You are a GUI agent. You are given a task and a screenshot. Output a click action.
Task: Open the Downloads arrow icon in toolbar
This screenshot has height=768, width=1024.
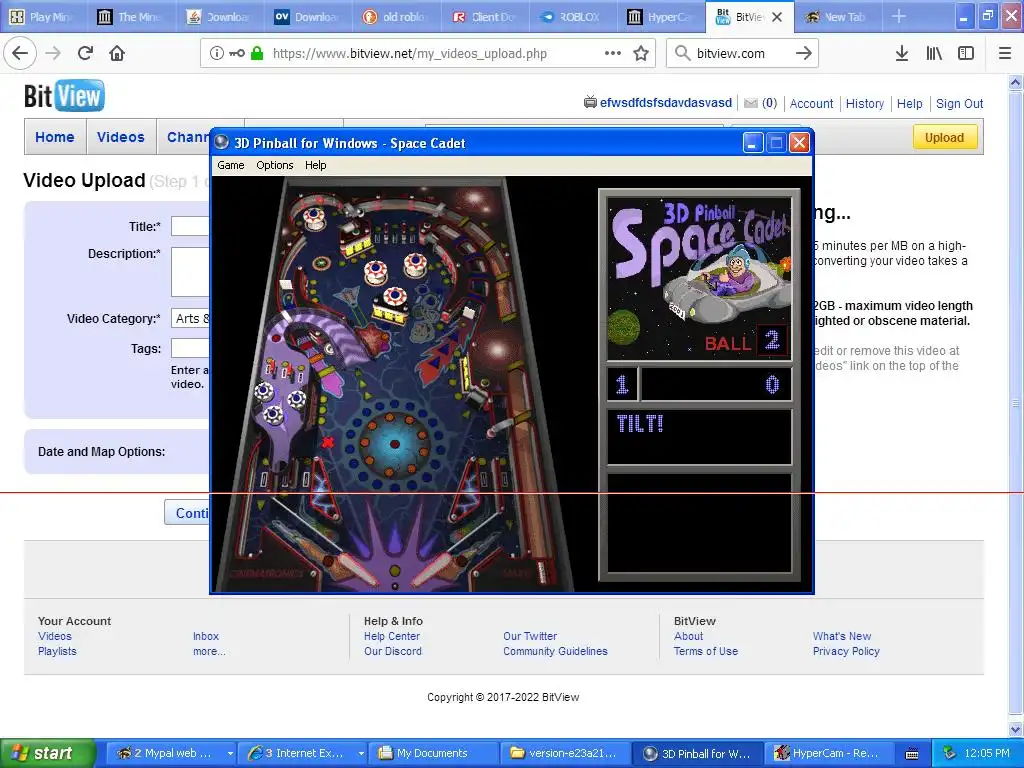pos(902,54)
